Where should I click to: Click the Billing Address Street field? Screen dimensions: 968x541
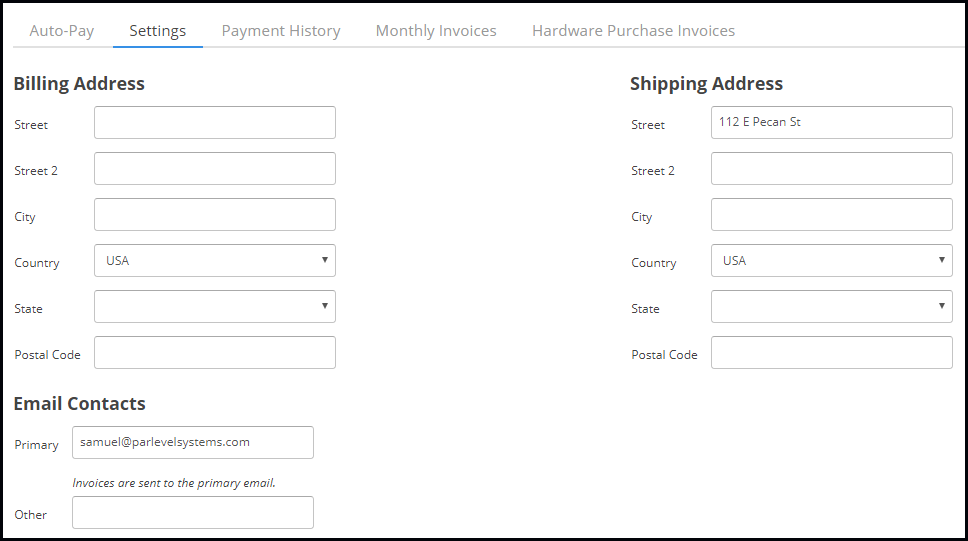point(214,123)
